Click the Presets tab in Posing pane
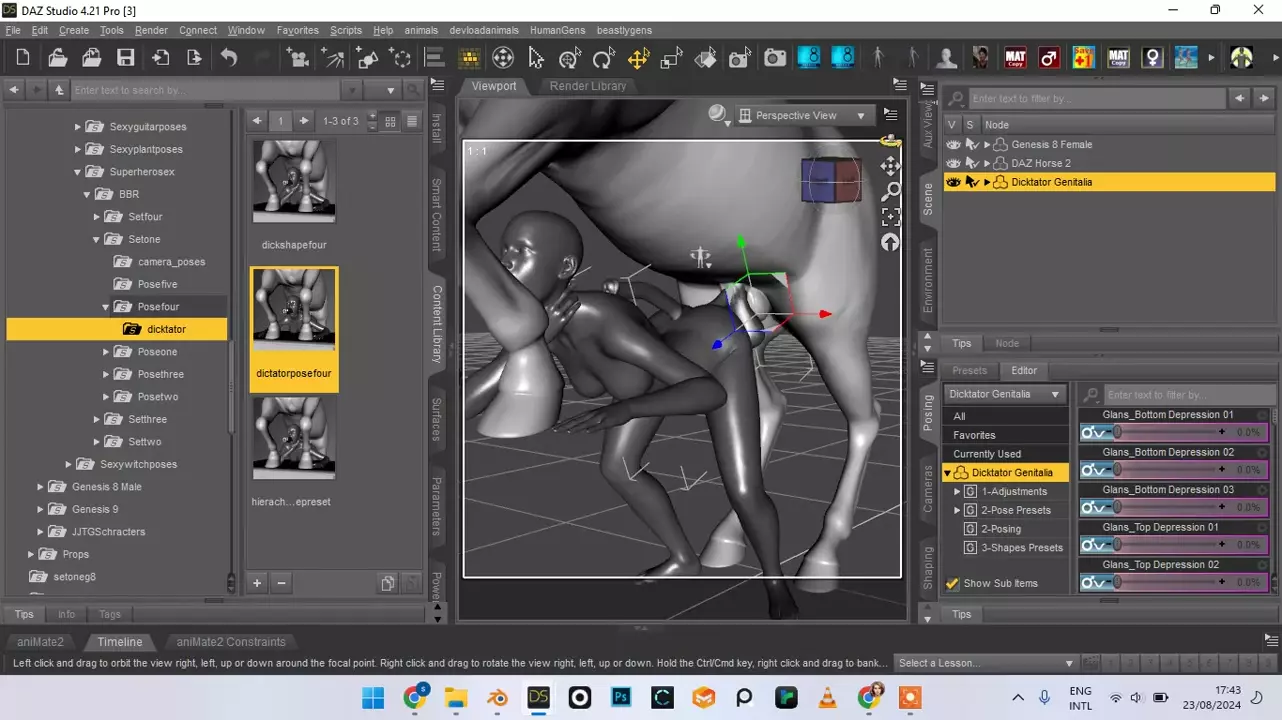The height and width of the screenshot is (720, 1282). point(969,370)
